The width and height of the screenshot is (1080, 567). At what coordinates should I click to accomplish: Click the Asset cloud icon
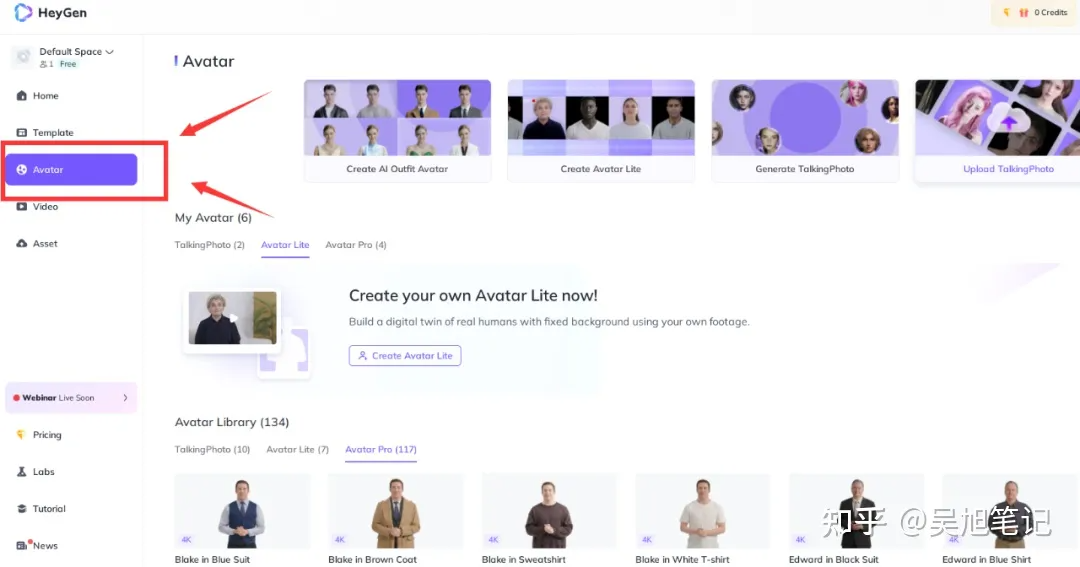22,243
